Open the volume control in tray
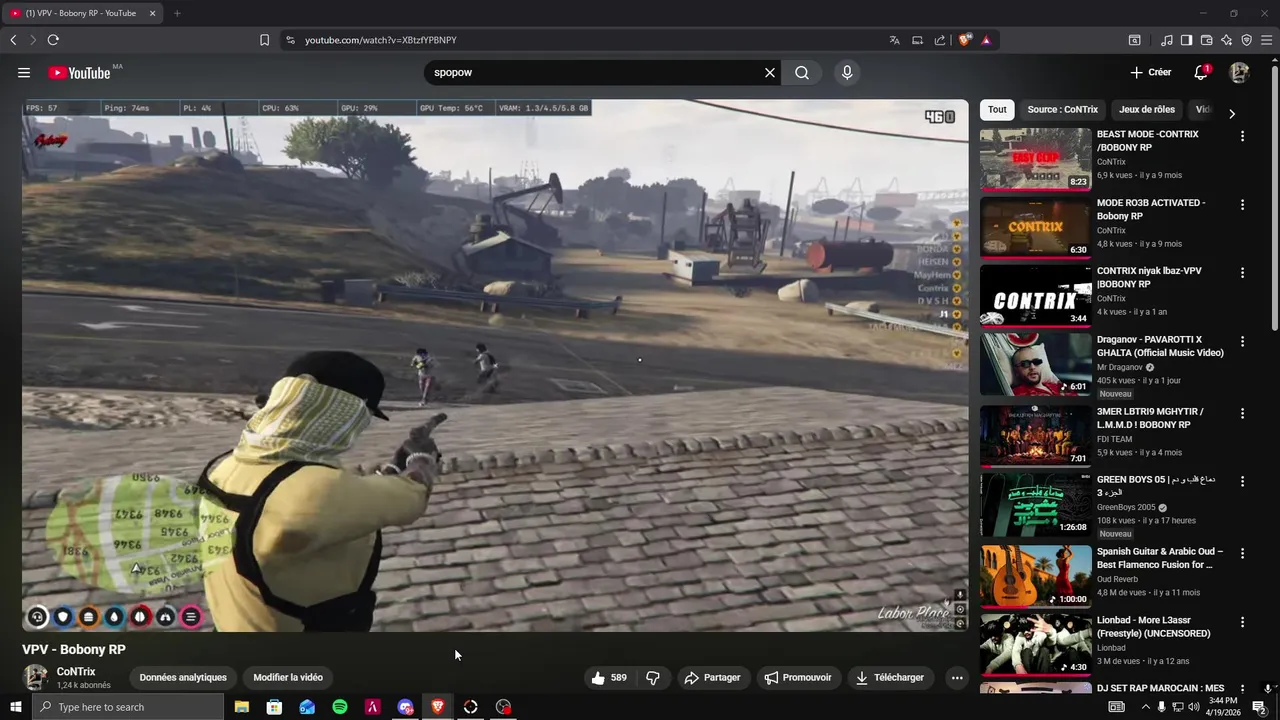This screenshot has height=720, width=1280. 1193,707
